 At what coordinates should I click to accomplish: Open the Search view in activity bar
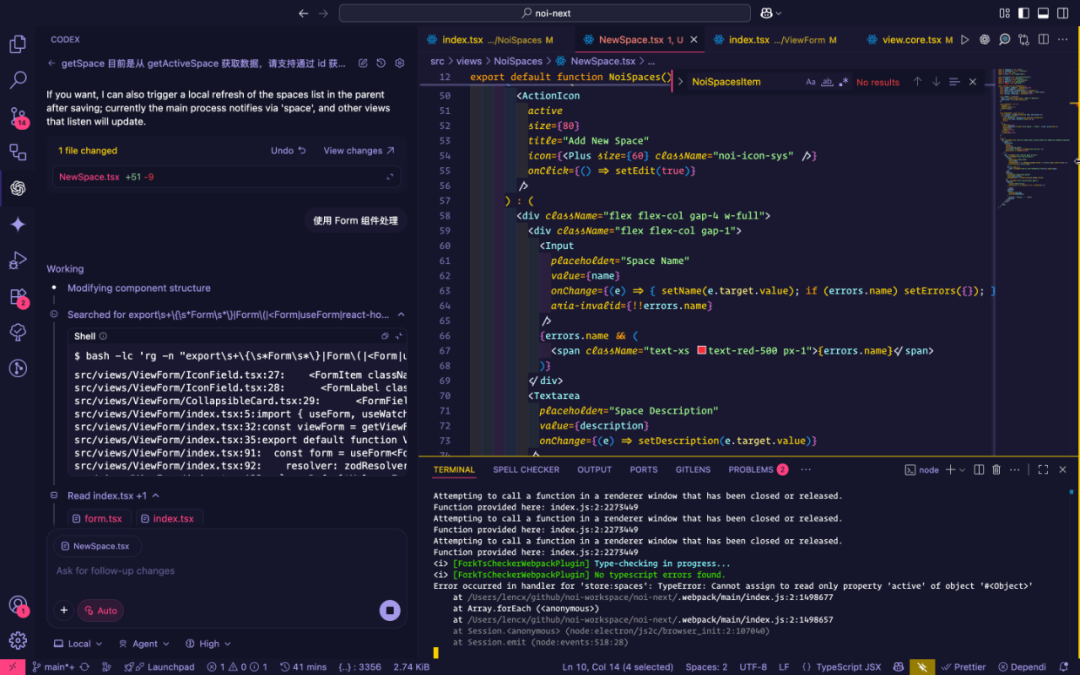tap(18, 80)
